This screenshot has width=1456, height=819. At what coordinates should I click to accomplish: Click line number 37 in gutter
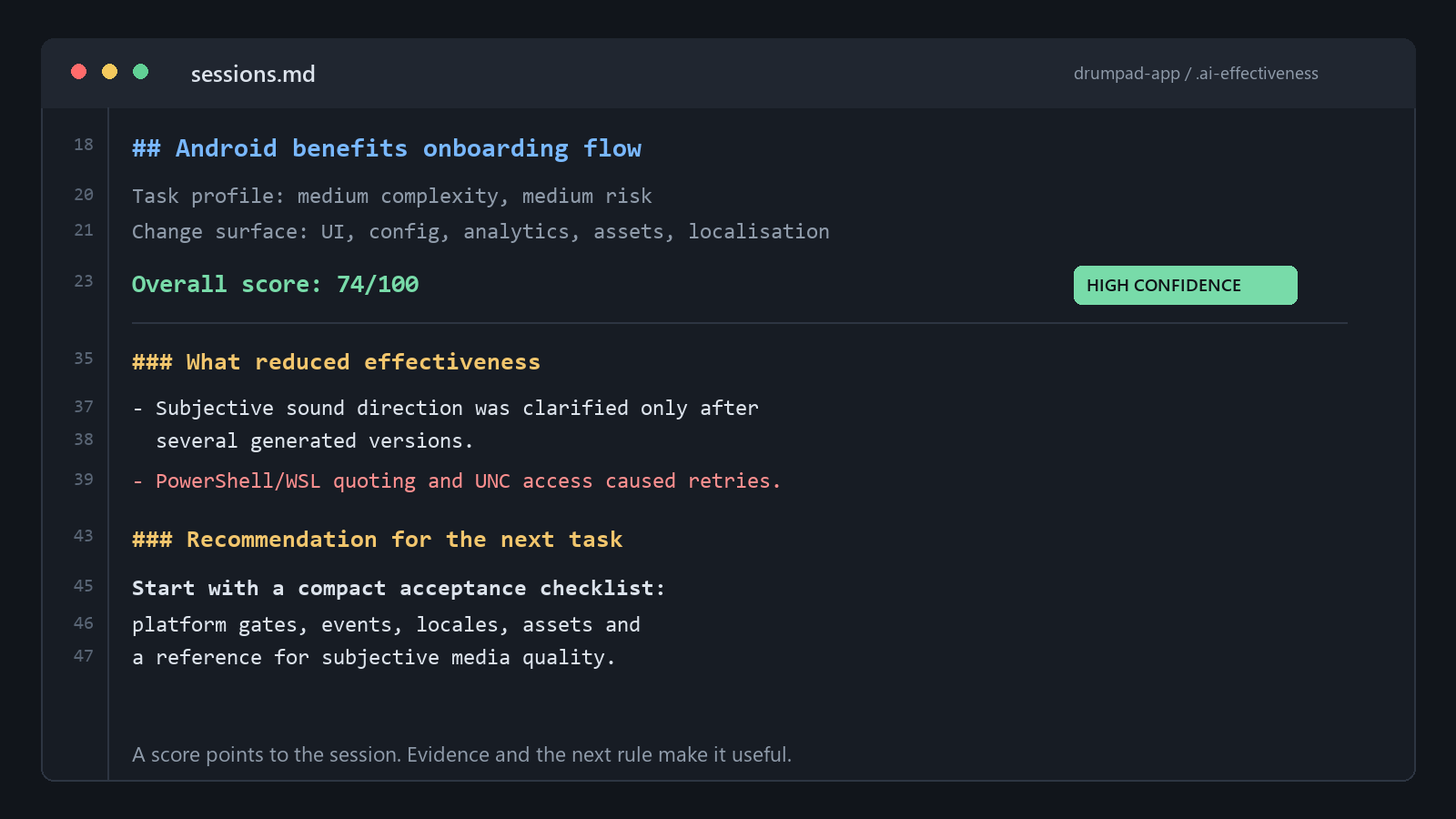tap(84, 407)
